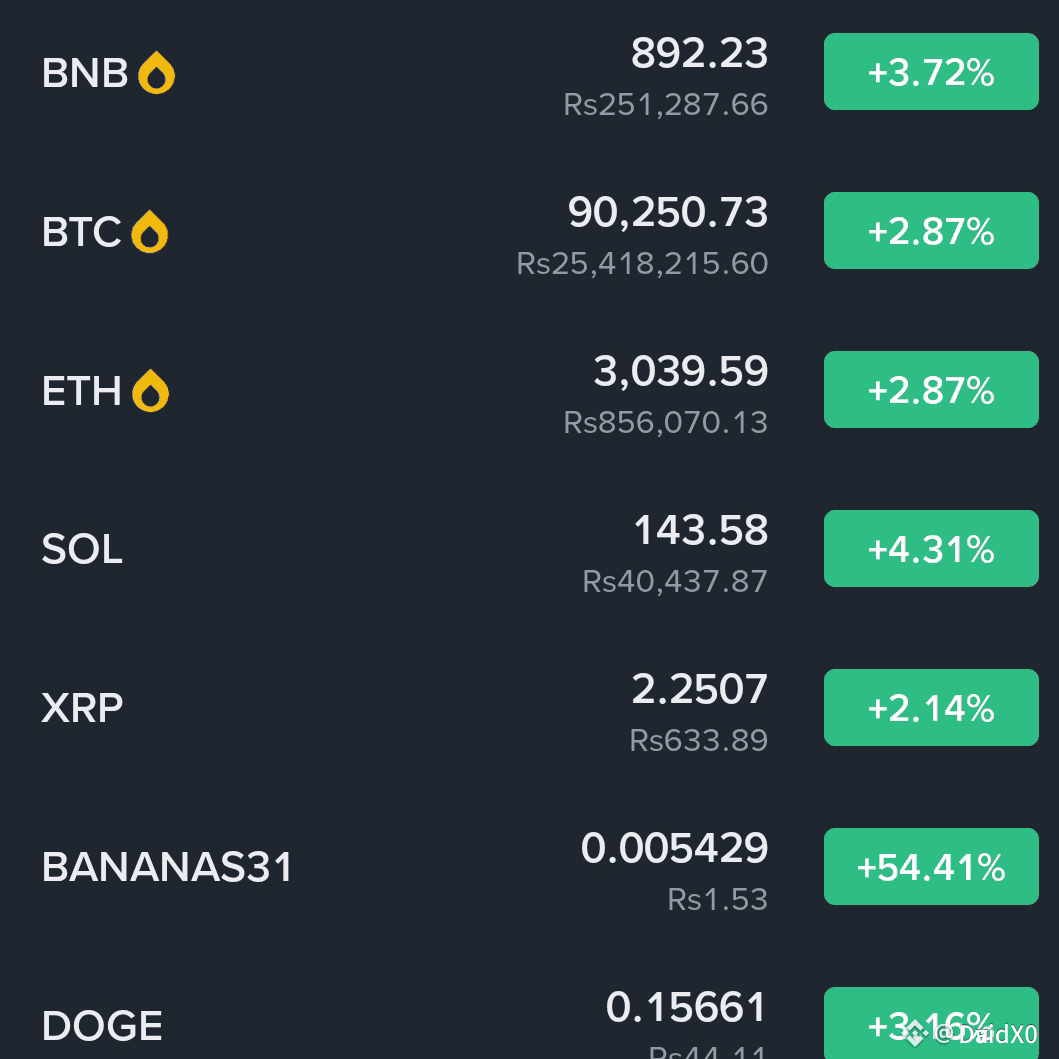
Task: Select the XRP ticker label
Action: (x=82, y=708)
